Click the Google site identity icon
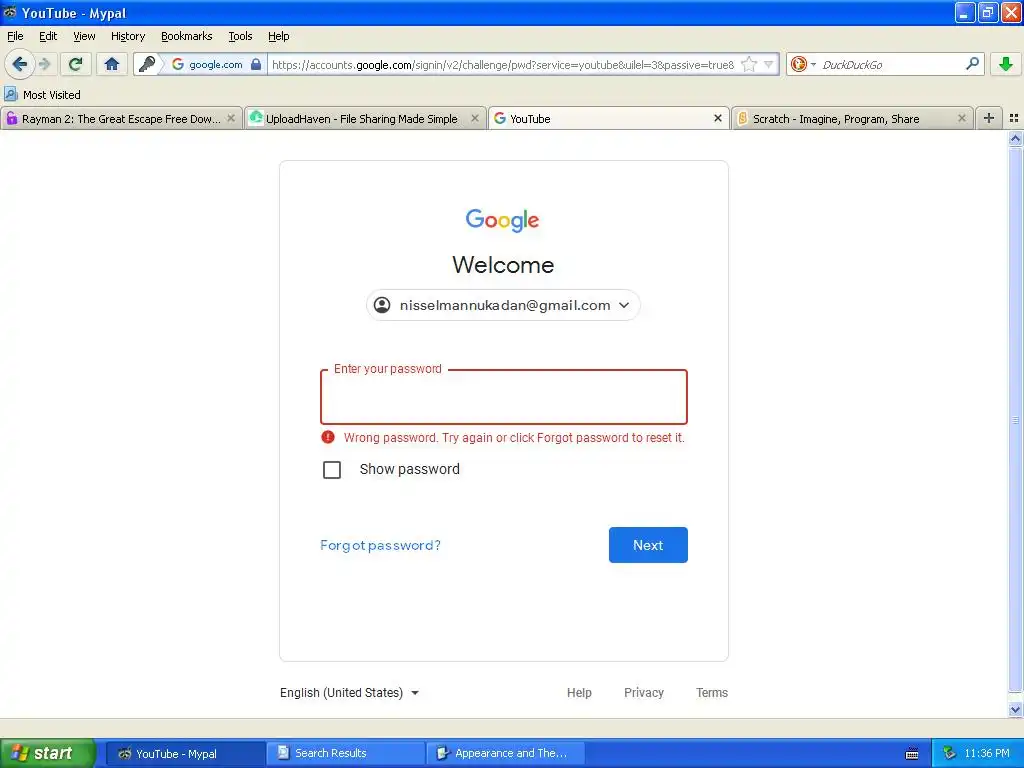Viewport: 1024px width, 768px height. pyautogui.click(x=178, y=64)
